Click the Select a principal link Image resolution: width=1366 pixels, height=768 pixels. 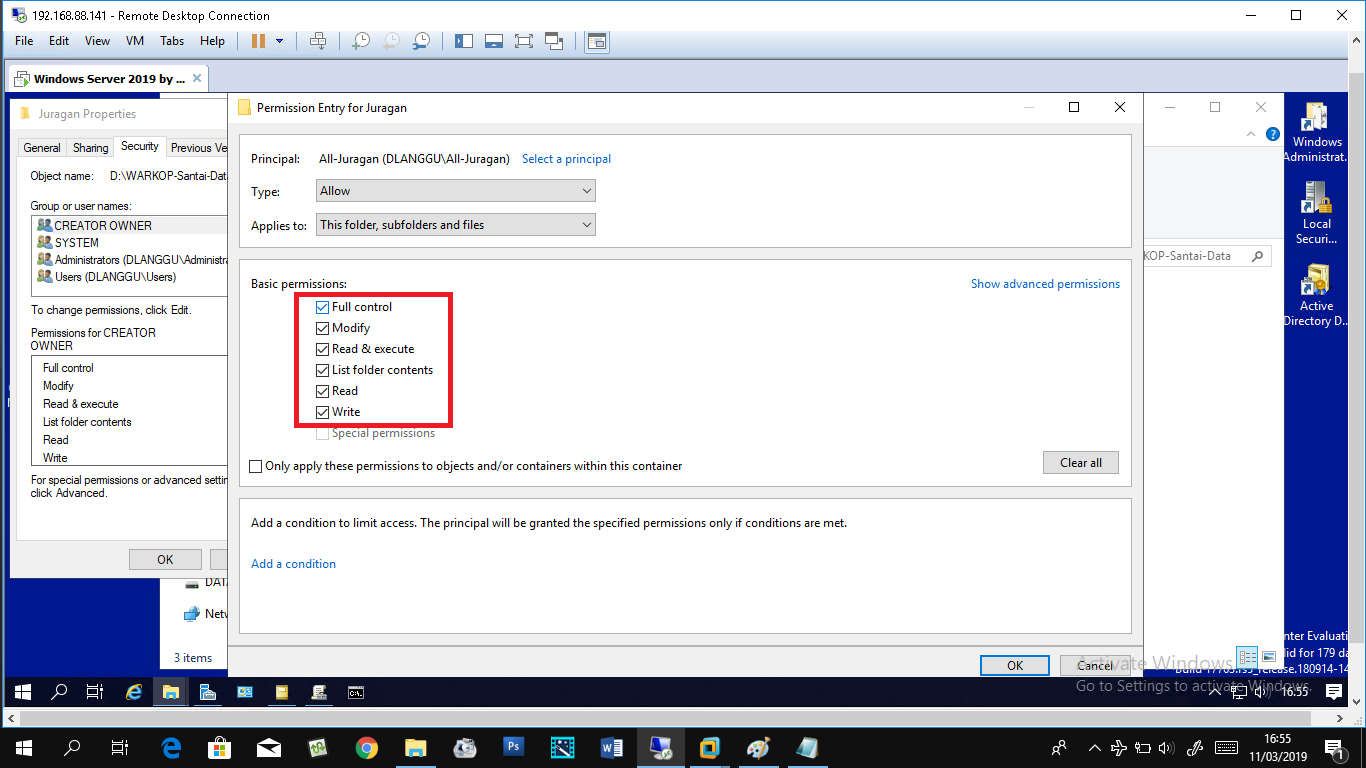(566, 158)
